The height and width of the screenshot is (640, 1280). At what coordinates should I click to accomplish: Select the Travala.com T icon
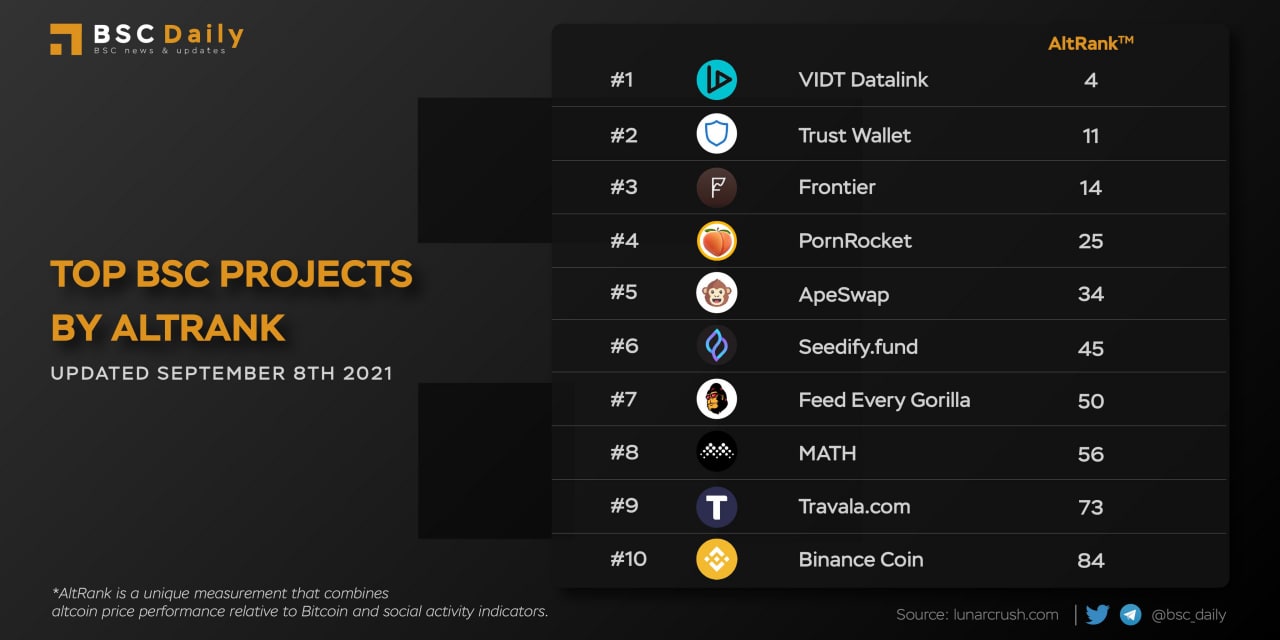pyautogui.click(x=716, y=507)
